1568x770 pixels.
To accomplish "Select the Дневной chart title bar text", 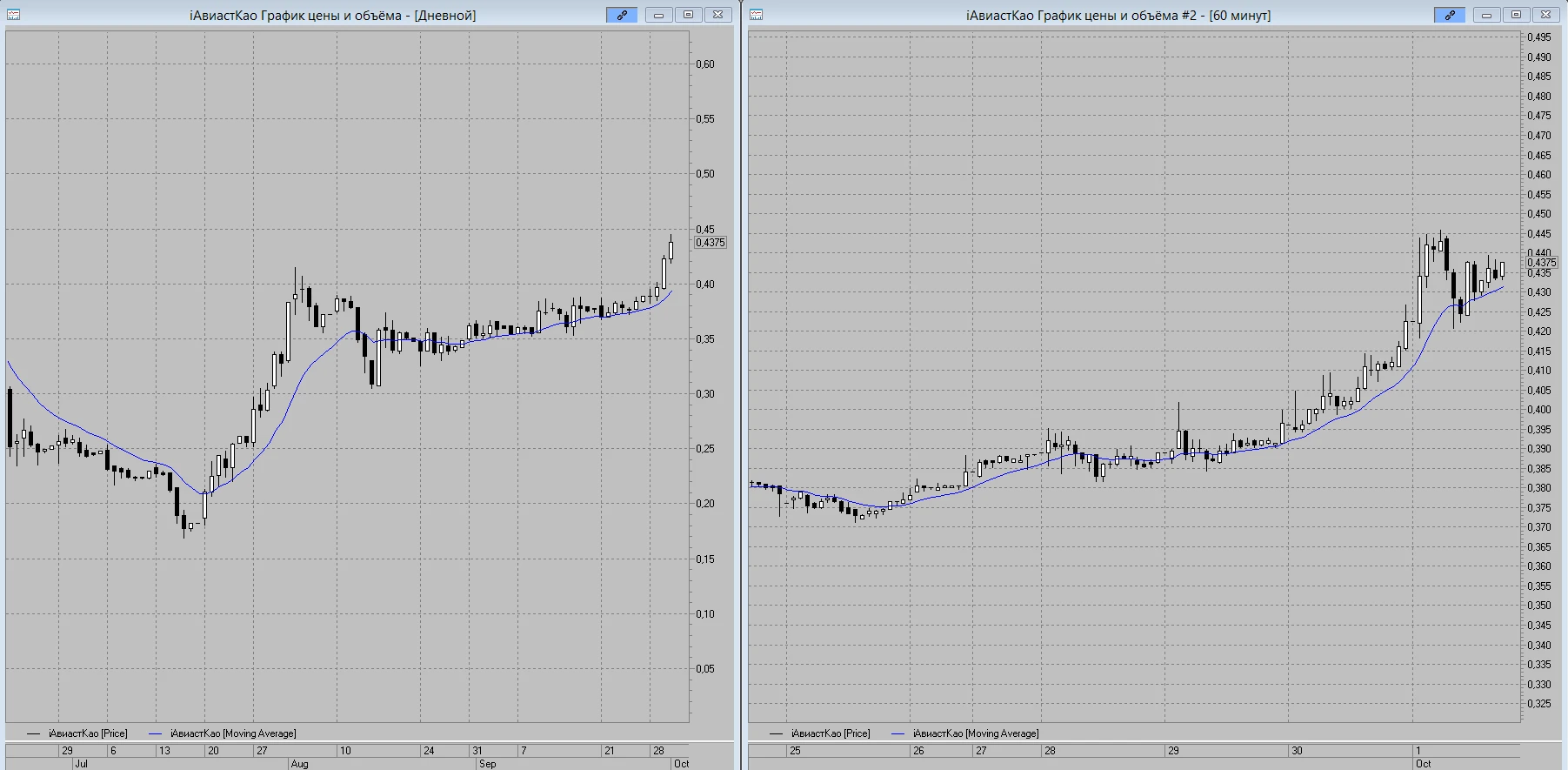I will coord(332,16).
